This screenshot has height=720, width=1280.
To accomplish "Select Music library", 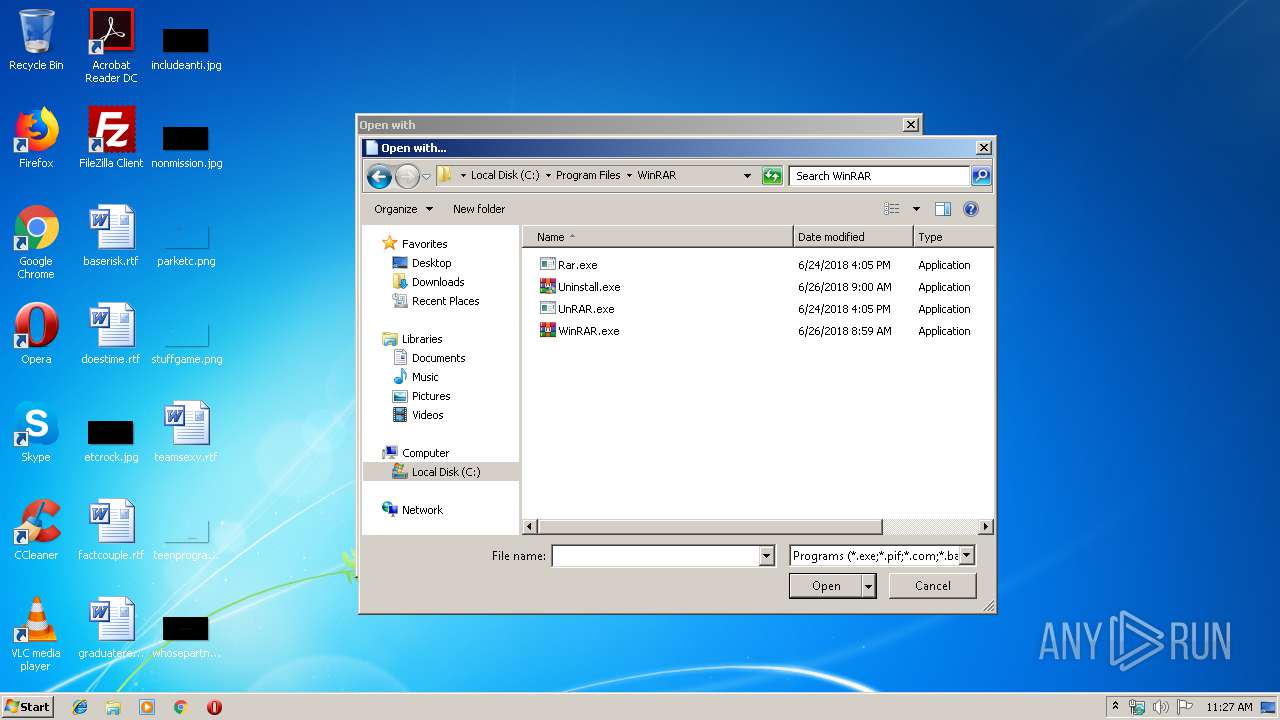I will pyautogui.click(x=425, y=377).
